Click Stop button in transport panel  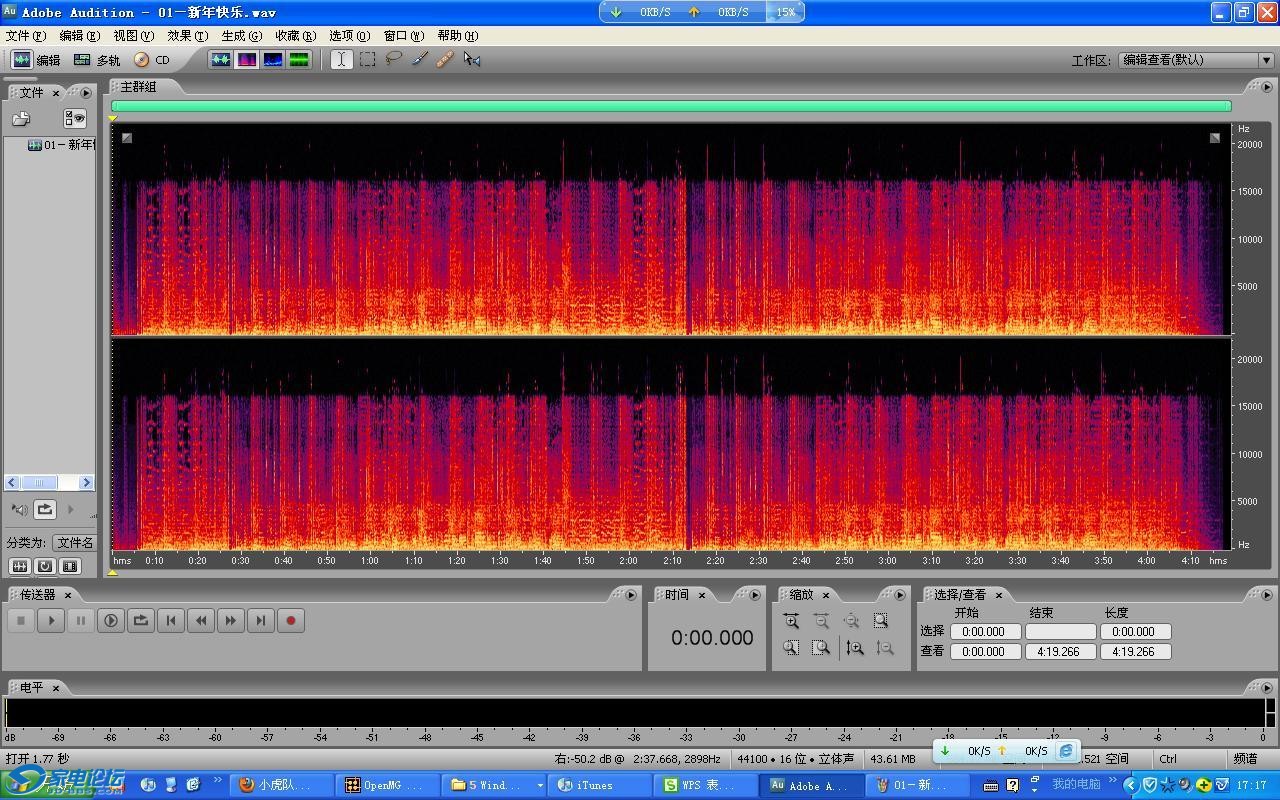click(21, 620)
